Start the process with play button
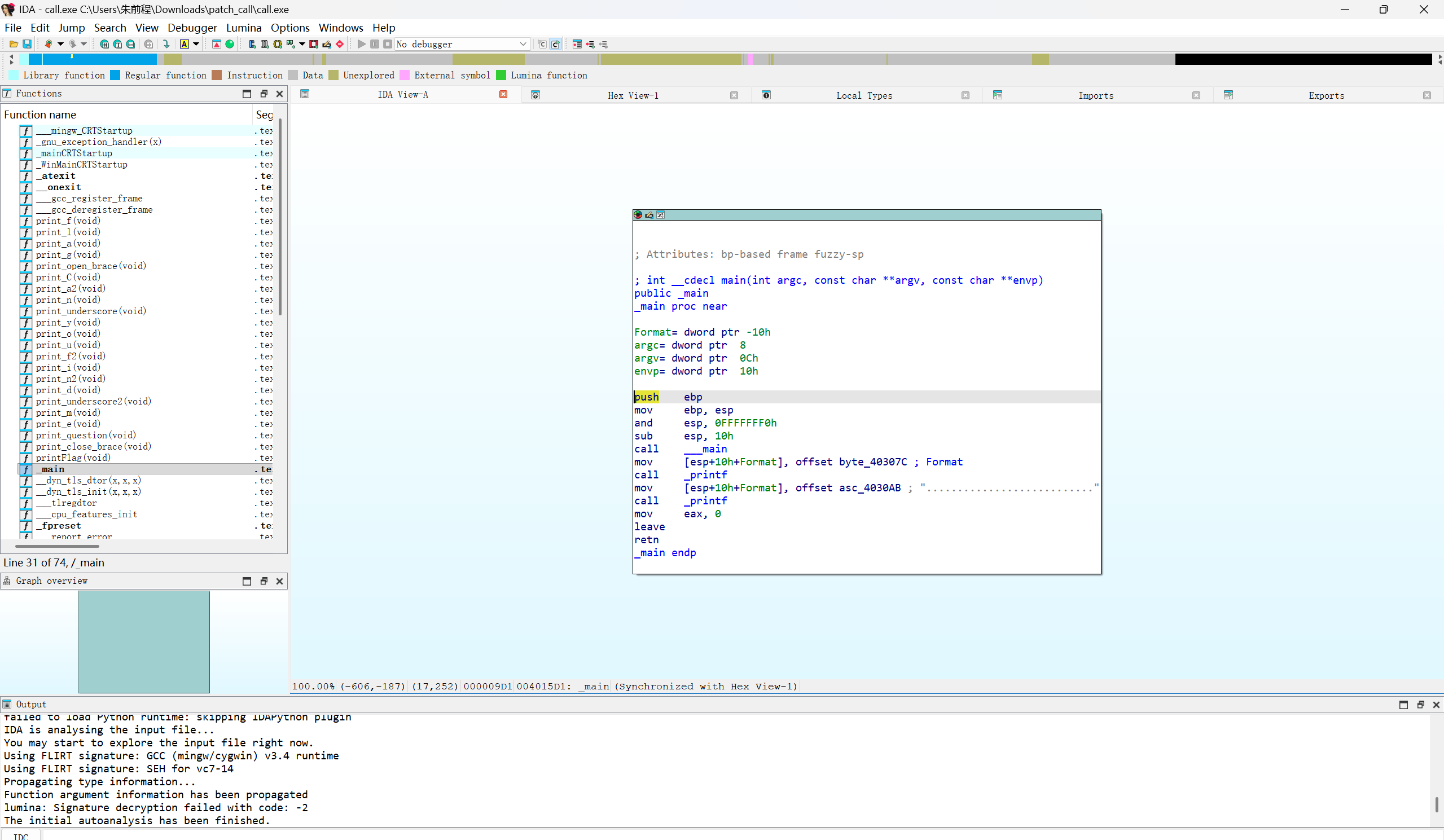Viewport: 1444px width, 840px height. (x=361, y=44)
